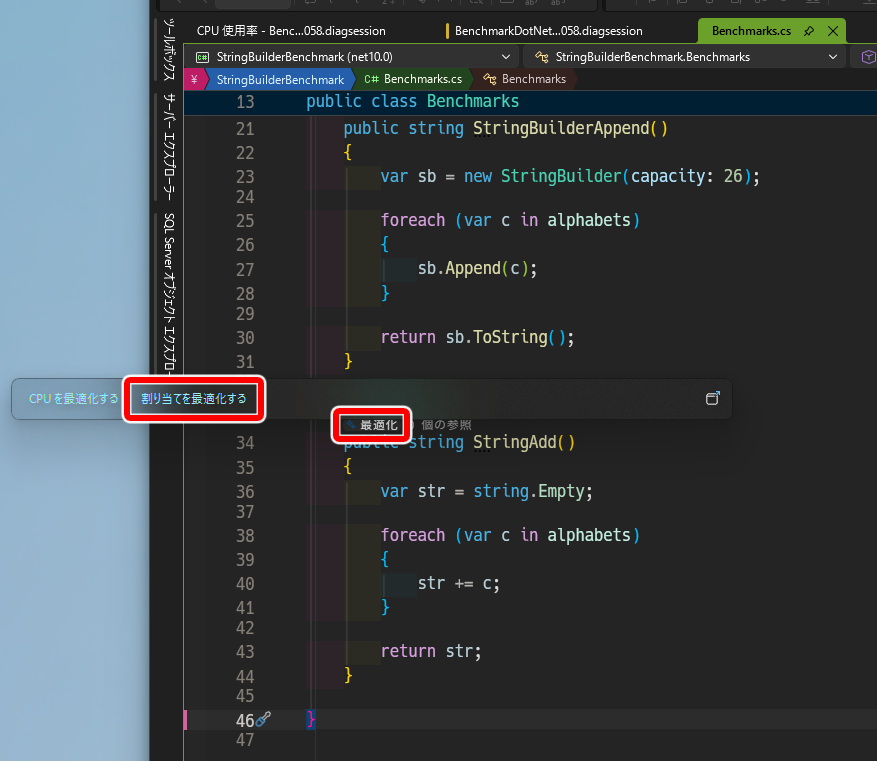Click the purple cube icon beside class dropdown
877x761 pixels.
click(868, 57)
